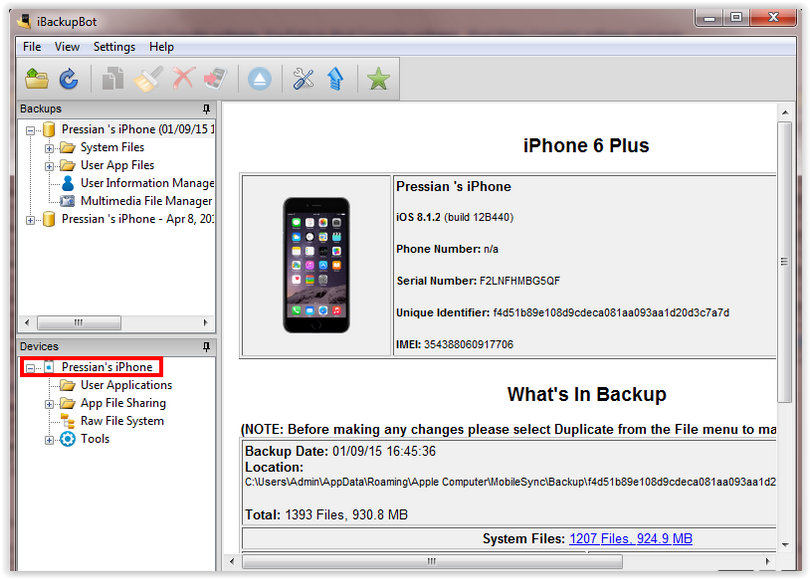Open the System Files 1207 Files link
This screenshot has width=810, height=579.
[x=631, y=539]
